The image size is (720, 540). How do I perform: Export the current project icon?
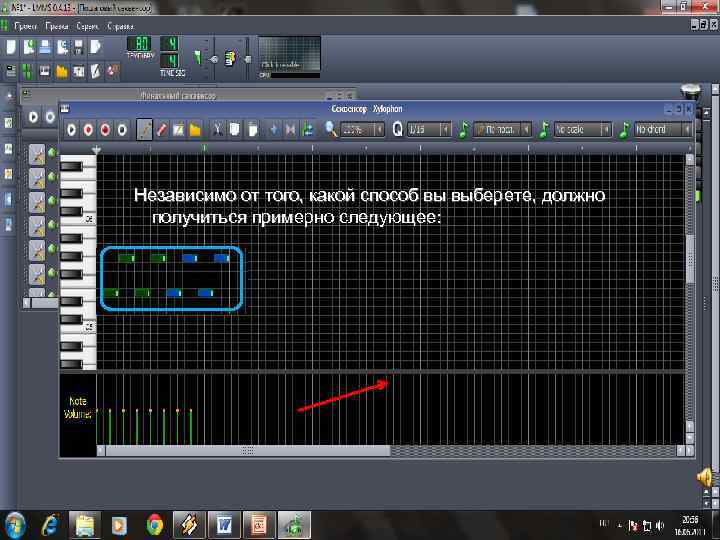click(x=96, y=47)
